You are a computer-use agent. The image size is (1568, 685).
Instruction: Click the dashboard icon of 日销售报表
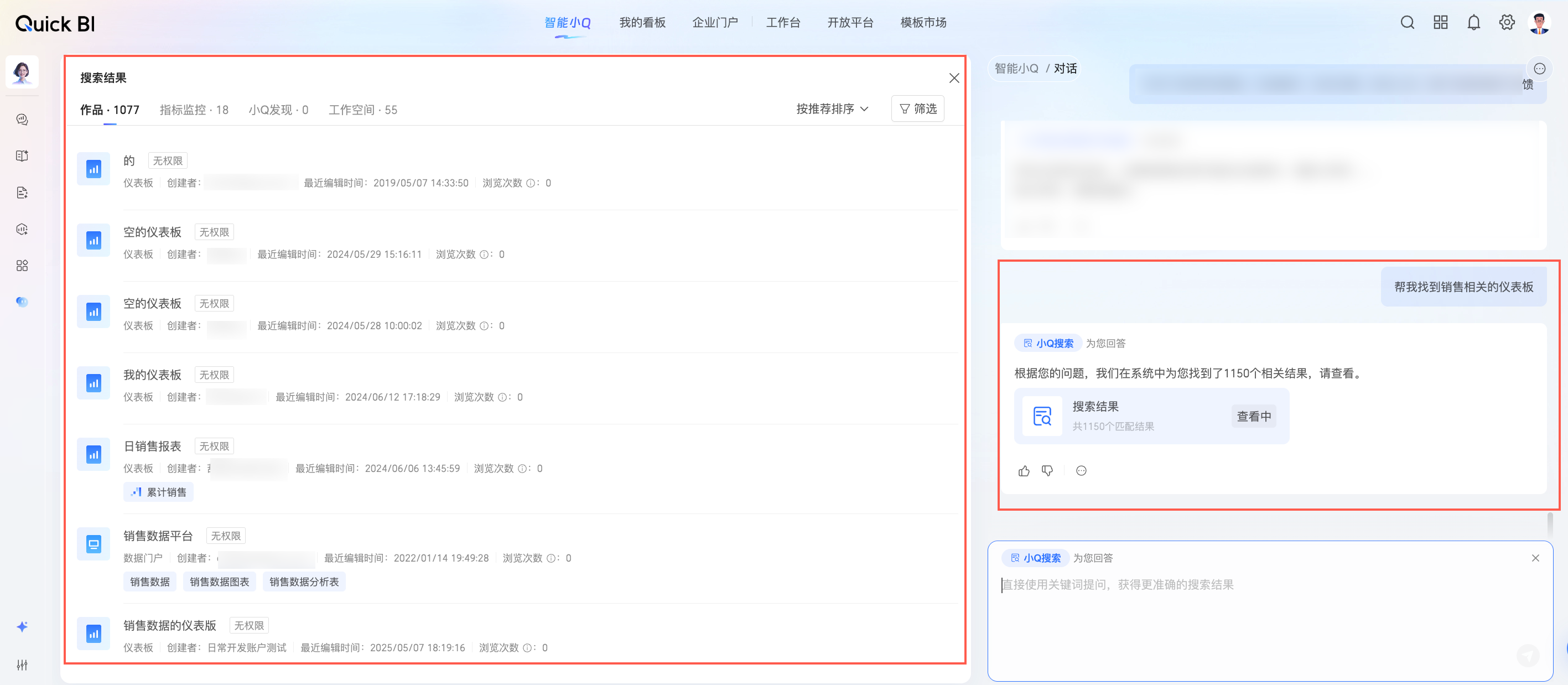[x=94, y=454]
